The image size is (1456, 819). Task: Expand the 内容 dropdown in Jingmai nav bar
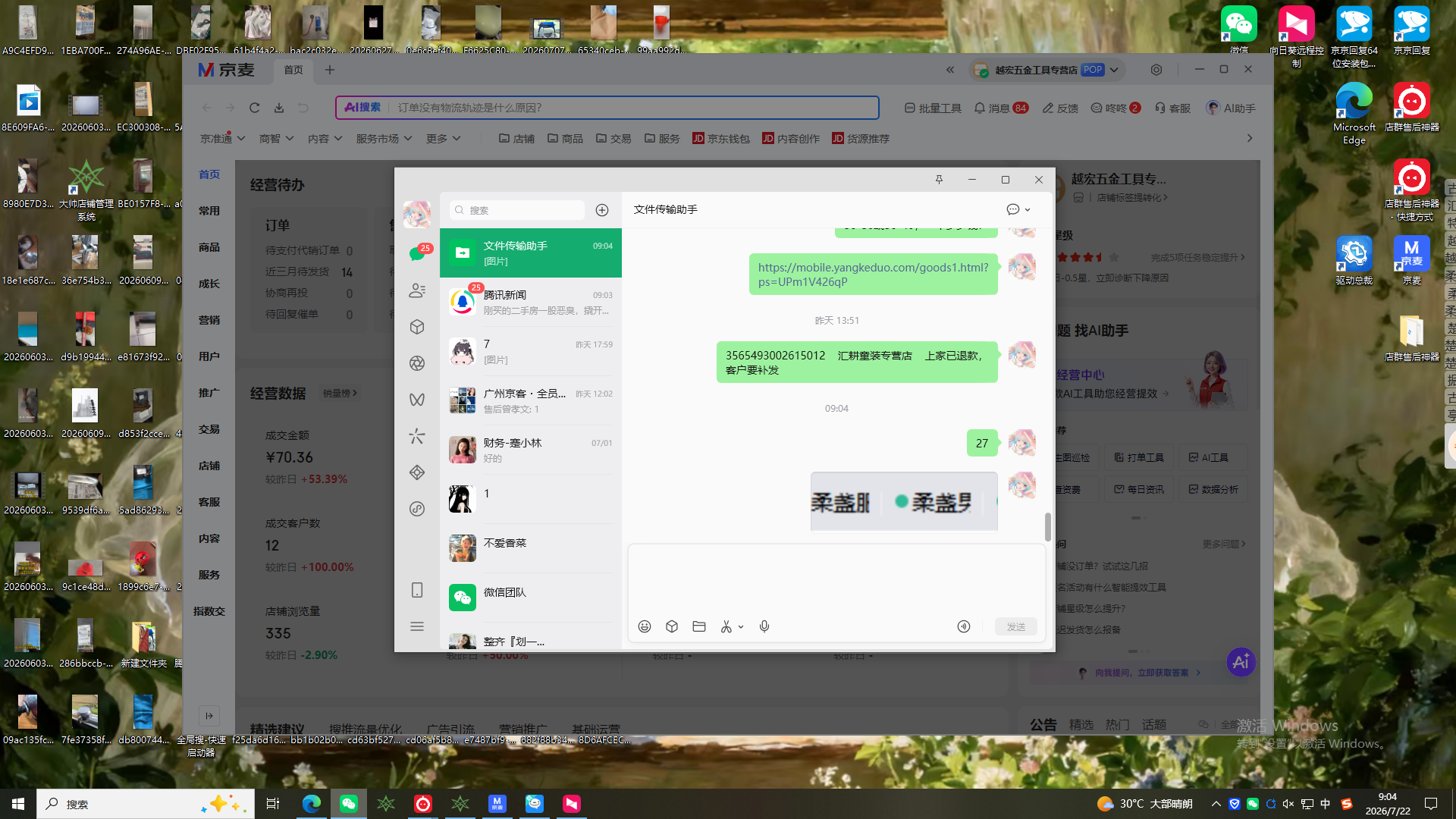click(325, 139)
